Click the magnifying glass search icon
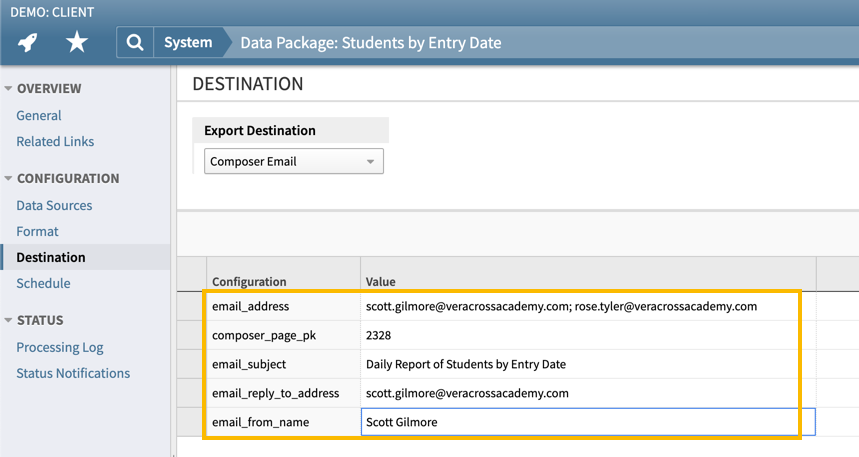Image resolution: width=859 pixels, height=457 pixels. (135, 42)
